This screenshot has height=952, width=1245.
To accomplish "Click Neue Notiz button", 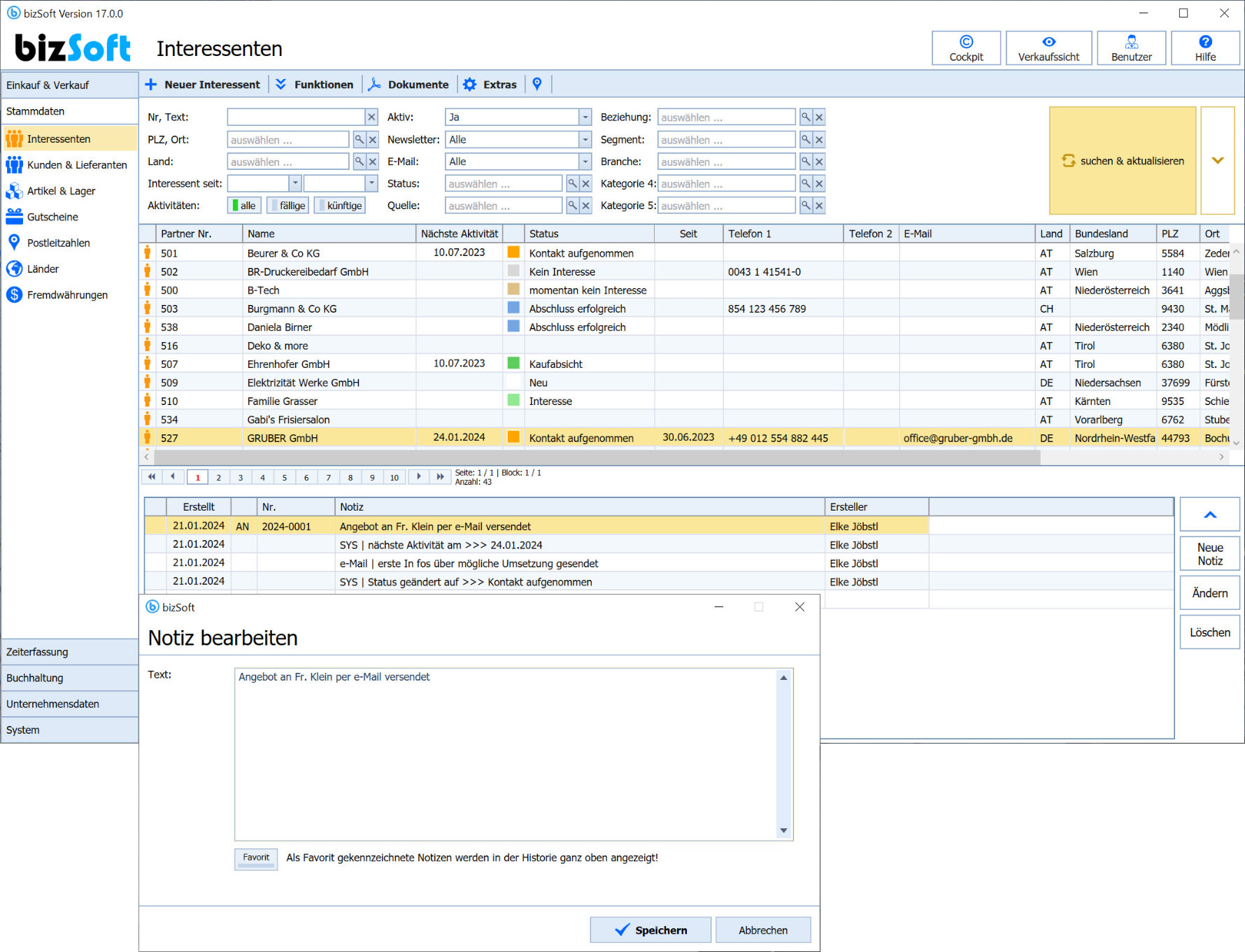I will [x=1210, y=553].
